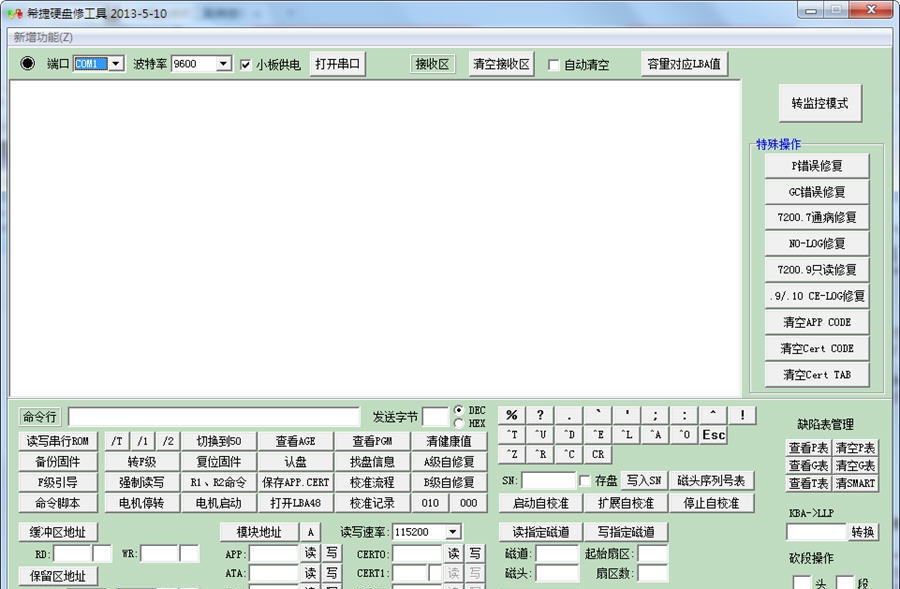The width and height of the screenshot is (900, 589).
Task: Click the /T level shortcut button
Action: pos(117,441)
